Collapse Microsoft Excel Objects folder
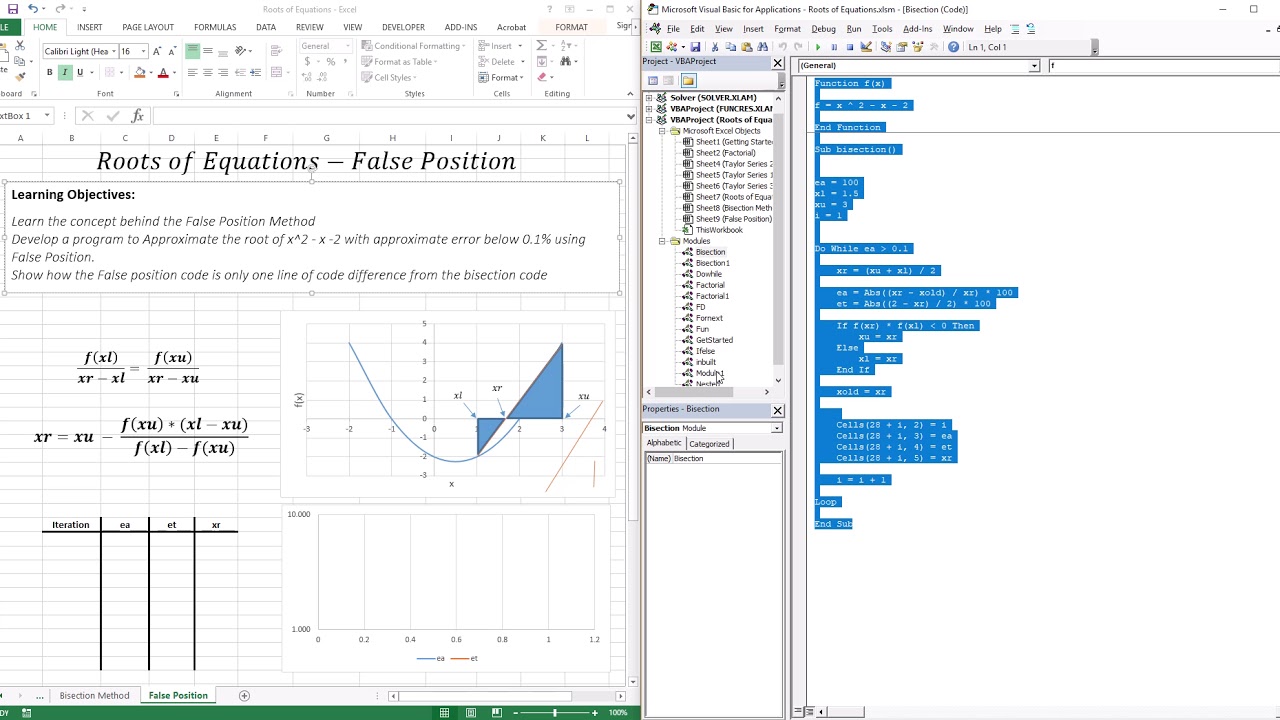1280x720 pixels. click(662, 131)
